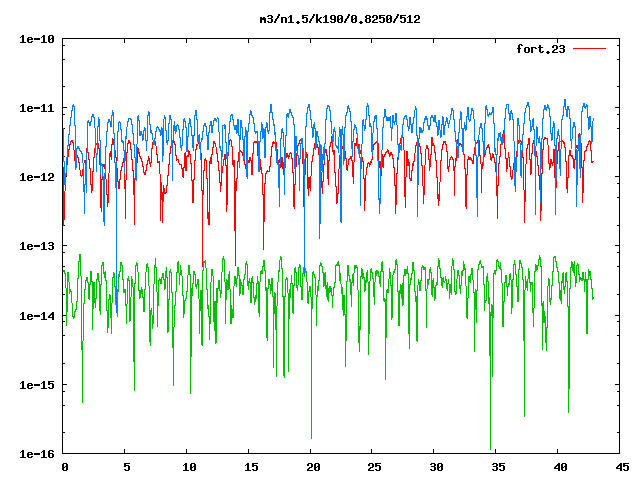This screenshot has width=640, height=480.
Task: Click the red legend line sample
Action: [x=589, y=49]
